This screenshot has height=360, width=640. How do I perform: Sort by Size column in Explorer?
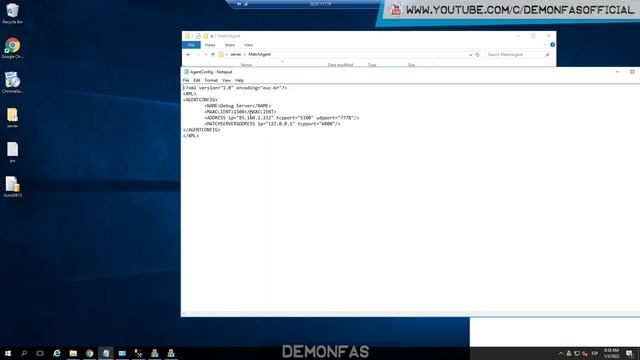click(411, 65)
